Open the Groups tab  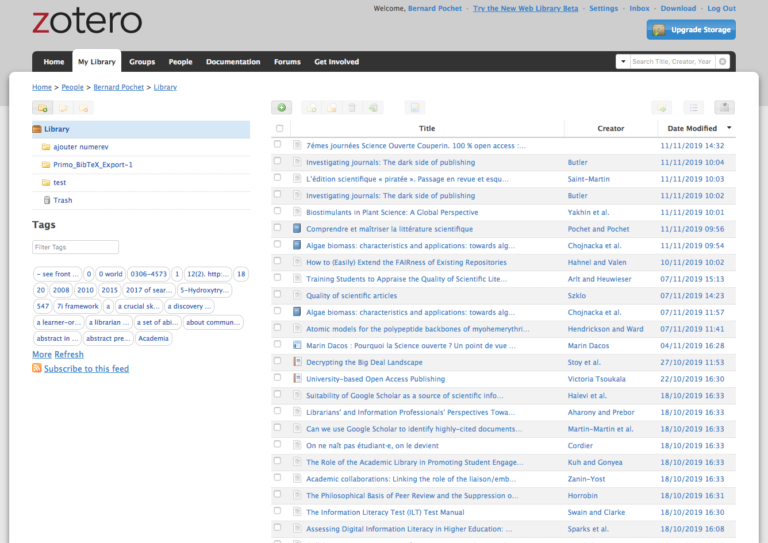142,62
